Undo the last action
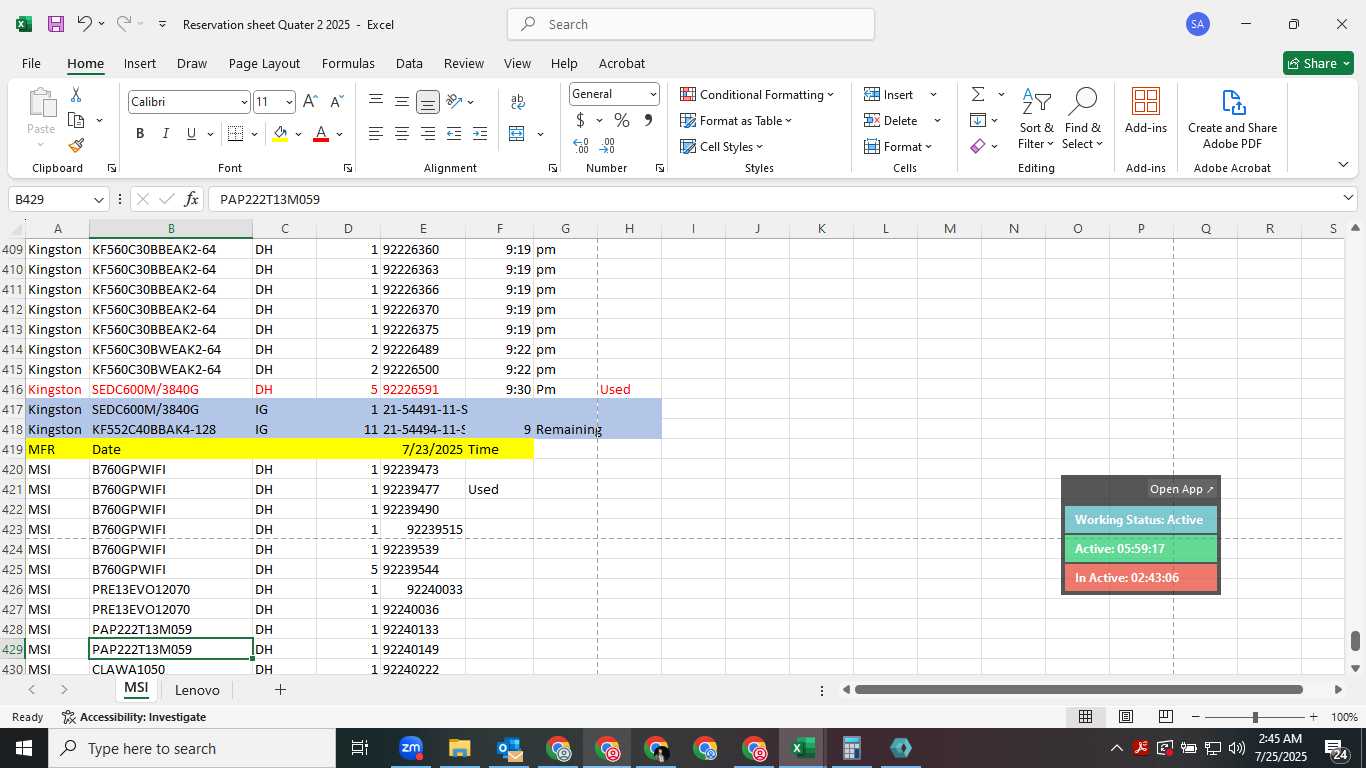Viewport: 1366px width, 768px height. (85, 24)
